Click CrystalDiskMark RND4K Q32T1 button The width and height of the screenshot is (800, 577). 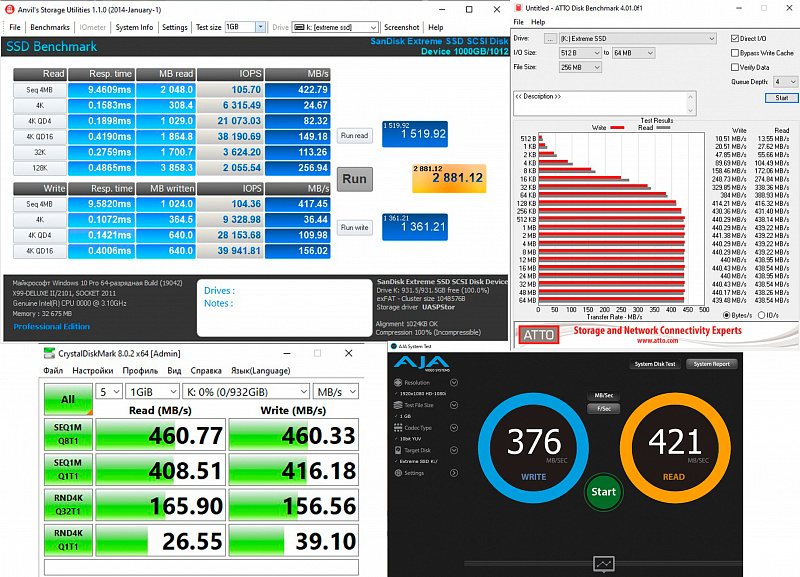point(68,505)
